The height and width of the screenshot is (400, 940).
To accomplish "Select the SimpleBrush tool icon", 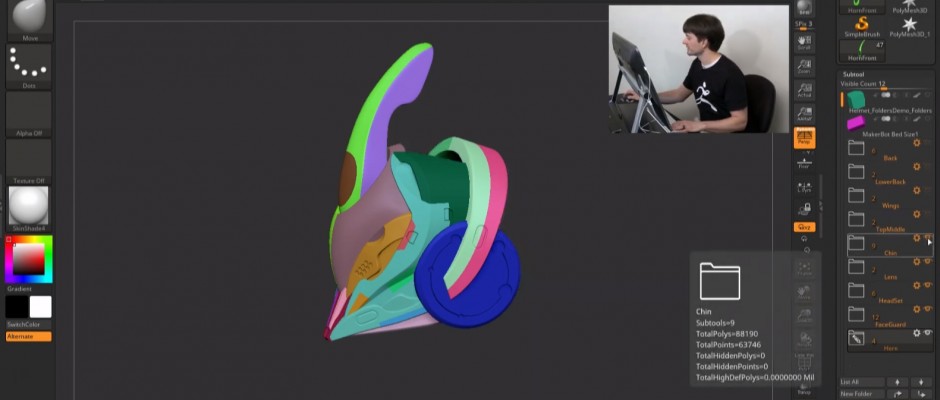I will tap(862, 24).
